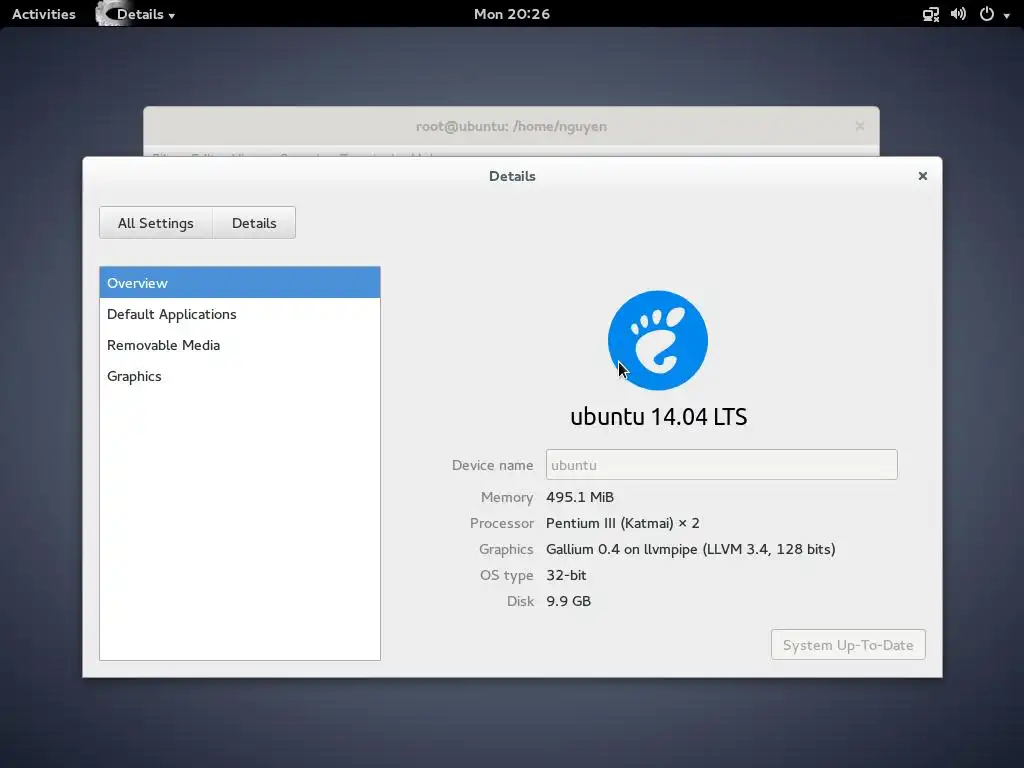Click the Disk label
Screen dimensions: 1024x768
[520, 601]
